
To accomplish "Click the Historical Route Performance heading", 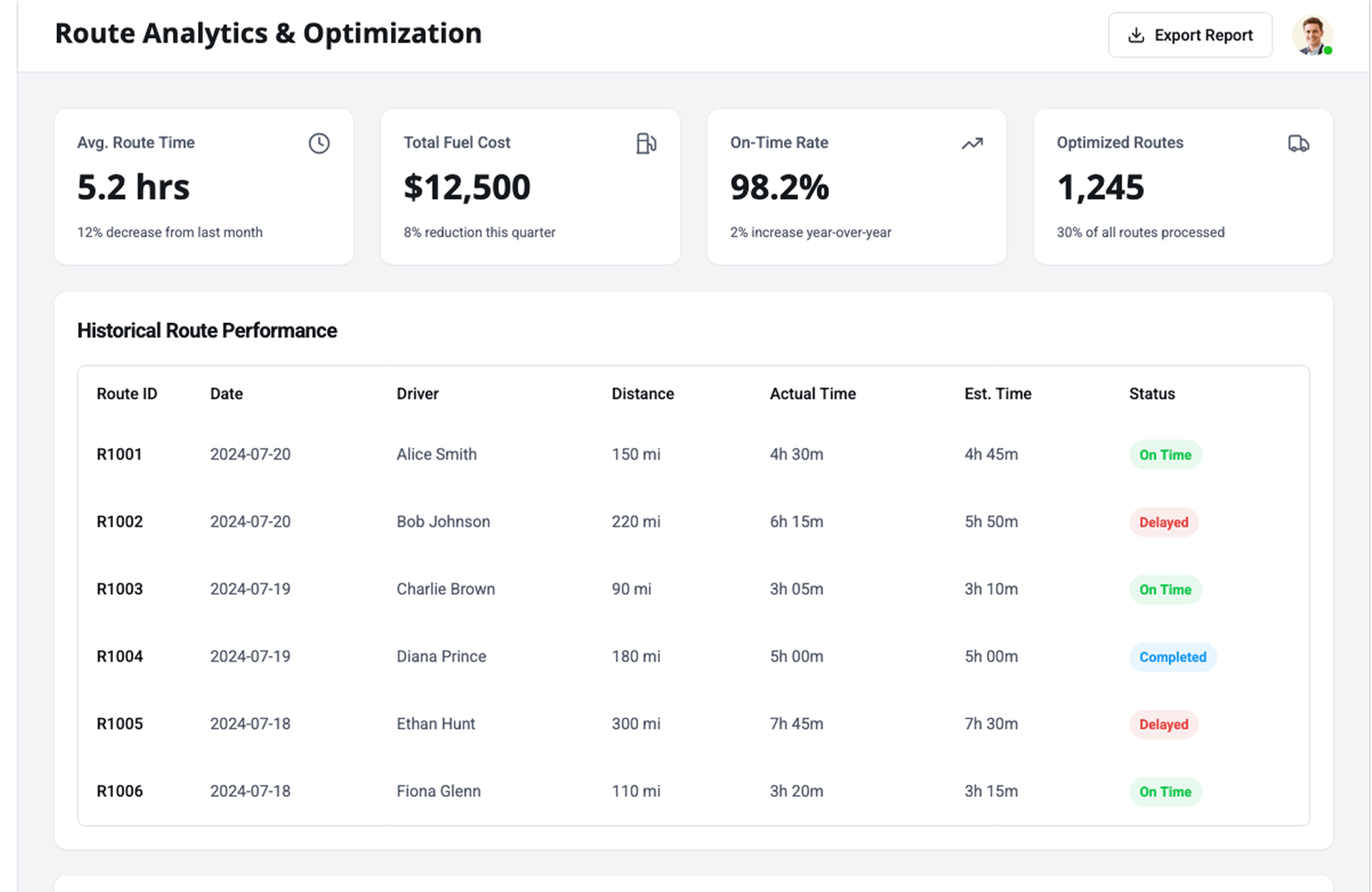I will click(x=207, y=330).
